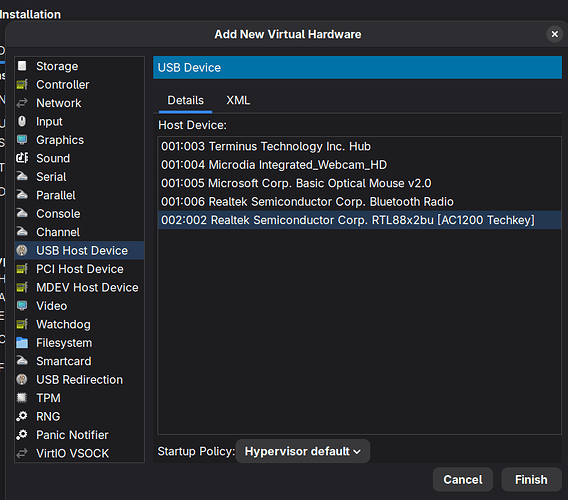
Task: Click the Serial port icon
Action: coord(22,176)
